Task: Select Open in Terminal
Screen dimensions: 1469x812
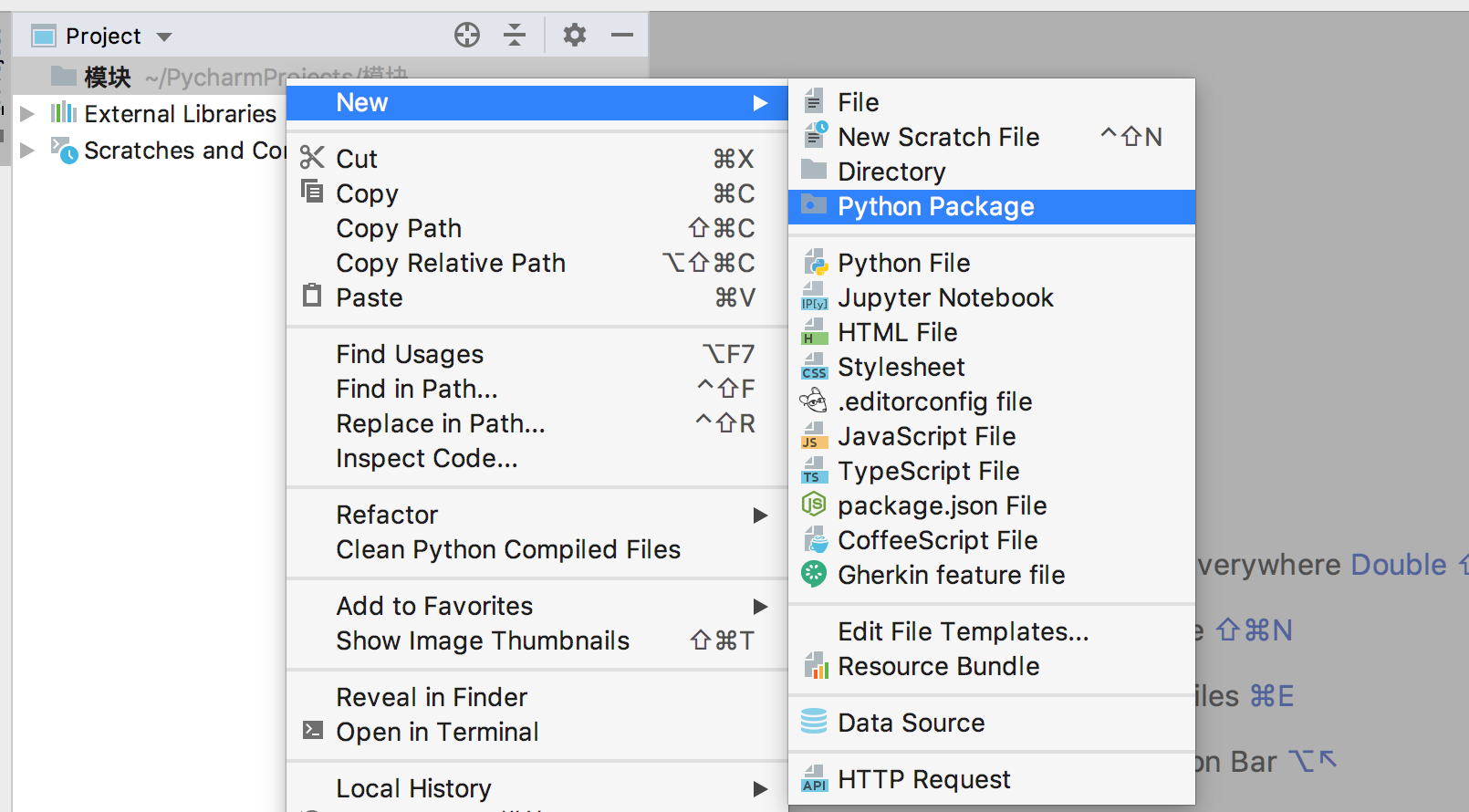Action: pyautogui.click(x=437, y=732)
